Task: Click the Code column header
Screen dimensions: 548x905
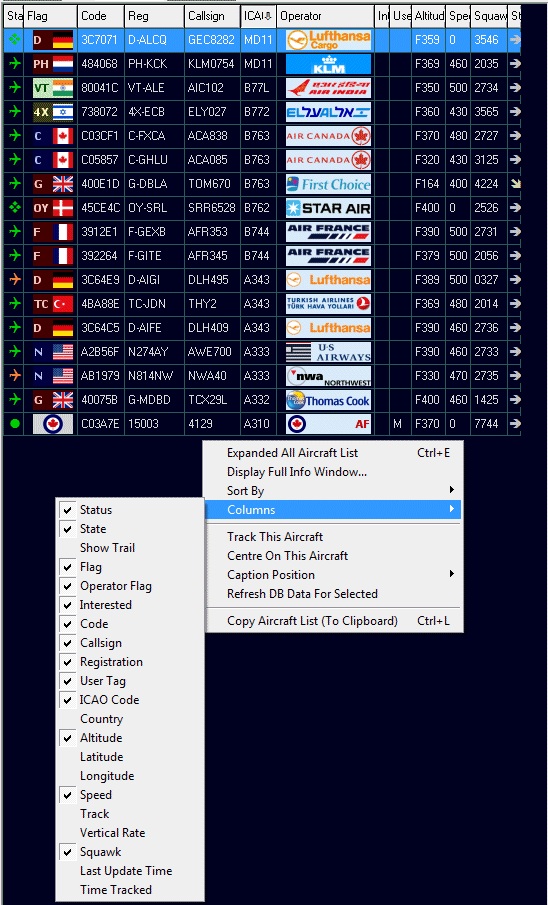Action: point(100,16)
